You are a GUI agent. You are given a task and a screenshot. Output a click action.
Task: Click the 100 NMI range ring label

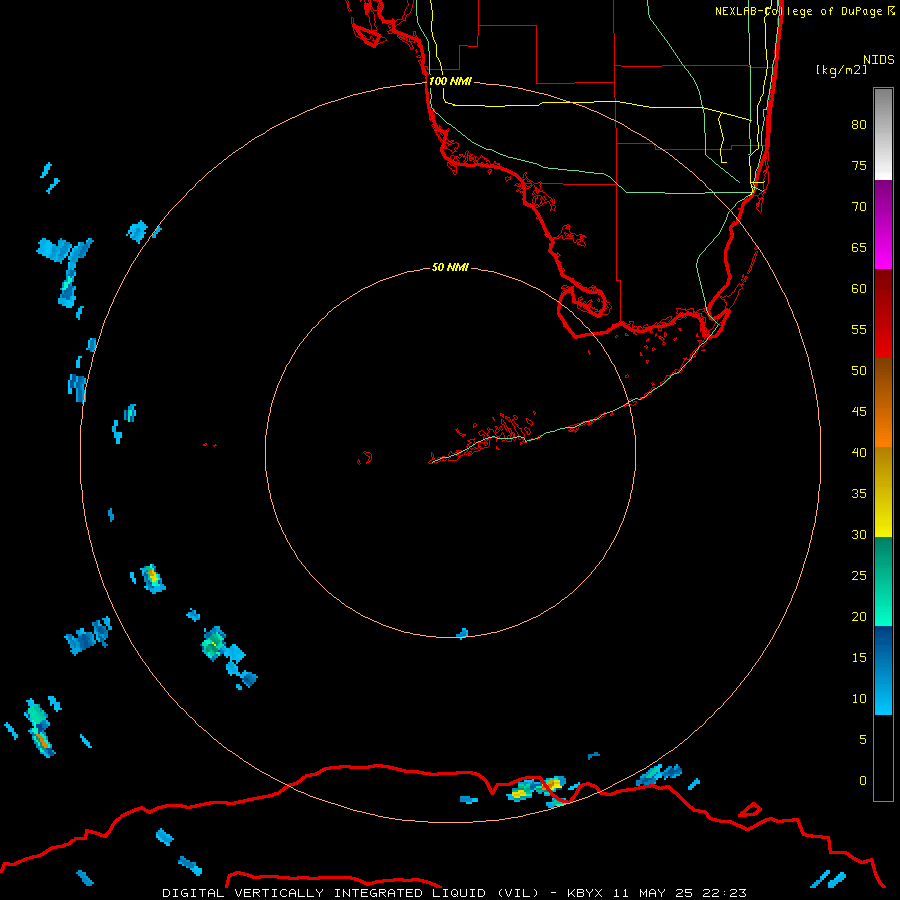tap(450, 82)
